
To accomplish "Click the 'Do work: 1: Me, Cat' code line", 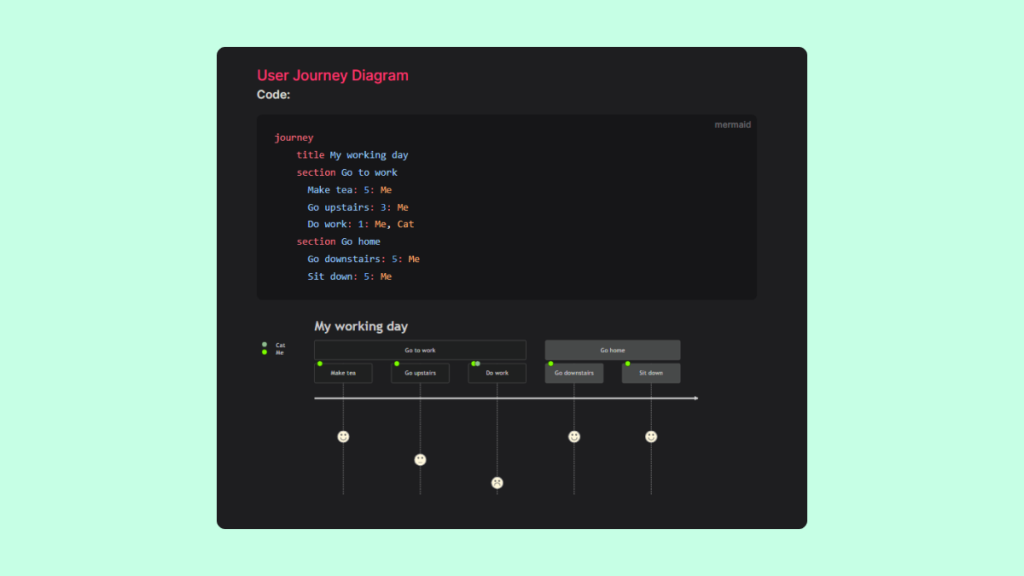I will [360, 224].
